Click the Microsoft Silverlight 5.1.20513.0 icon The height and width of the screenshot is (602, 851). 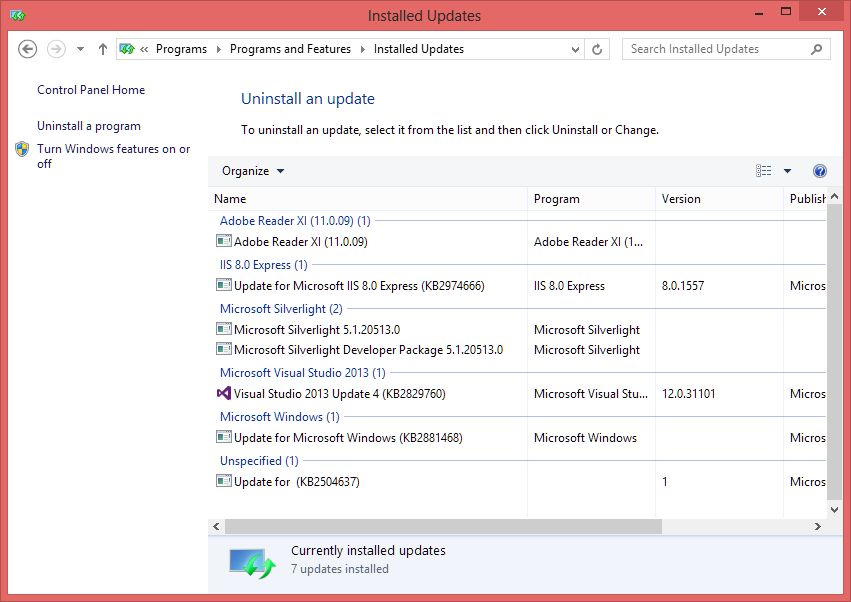(223, 329)
